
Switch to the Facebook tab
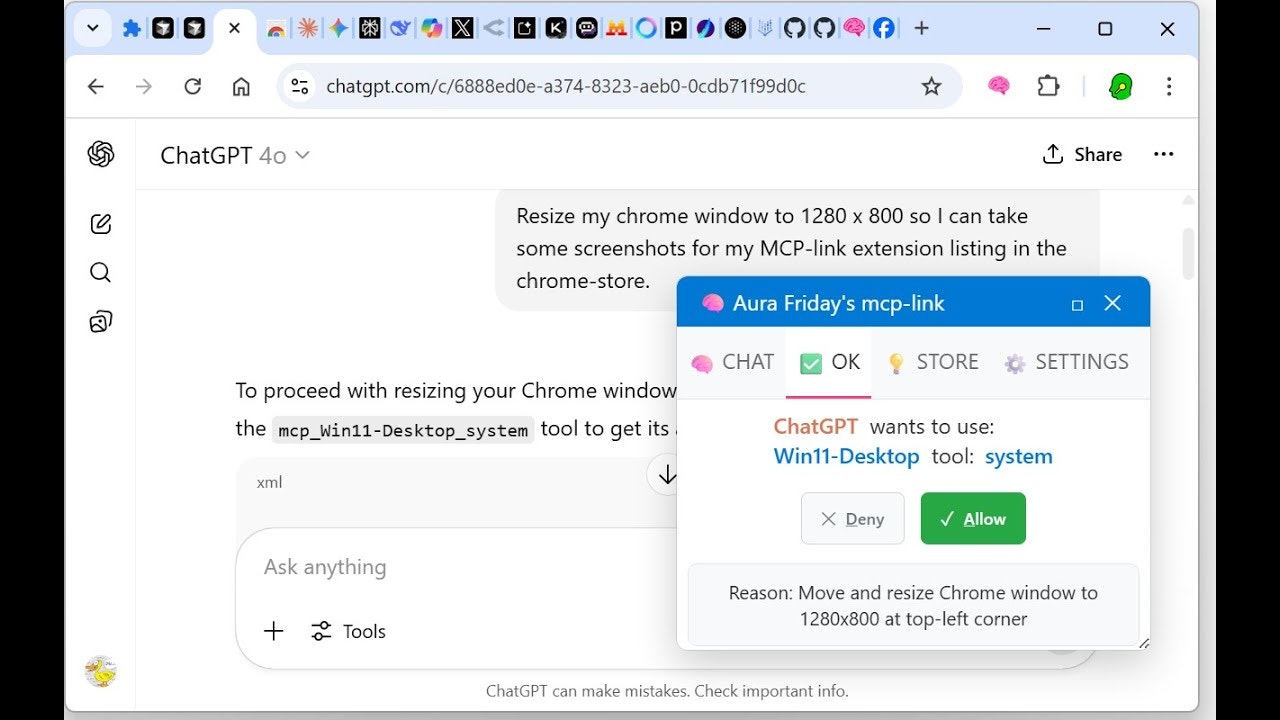(x=884, y=29)
